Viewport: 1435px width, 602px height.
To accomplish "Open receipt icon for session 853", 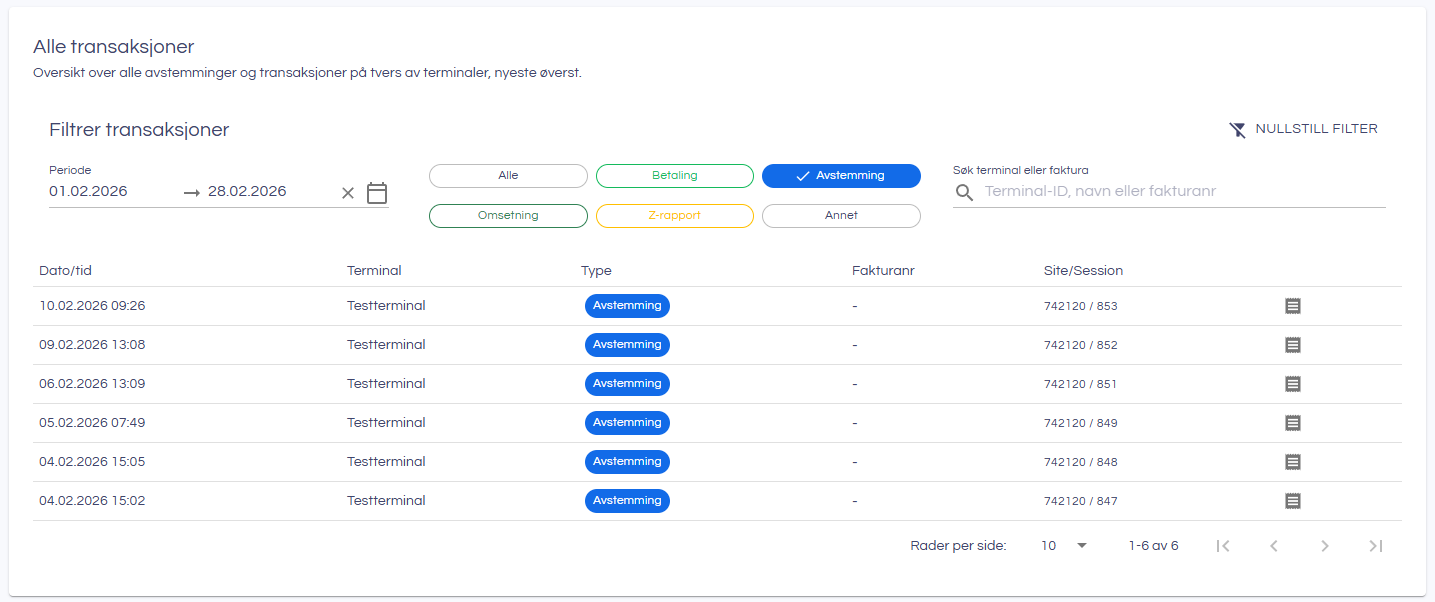I will pyautogui.click(x=1292, y=306).
